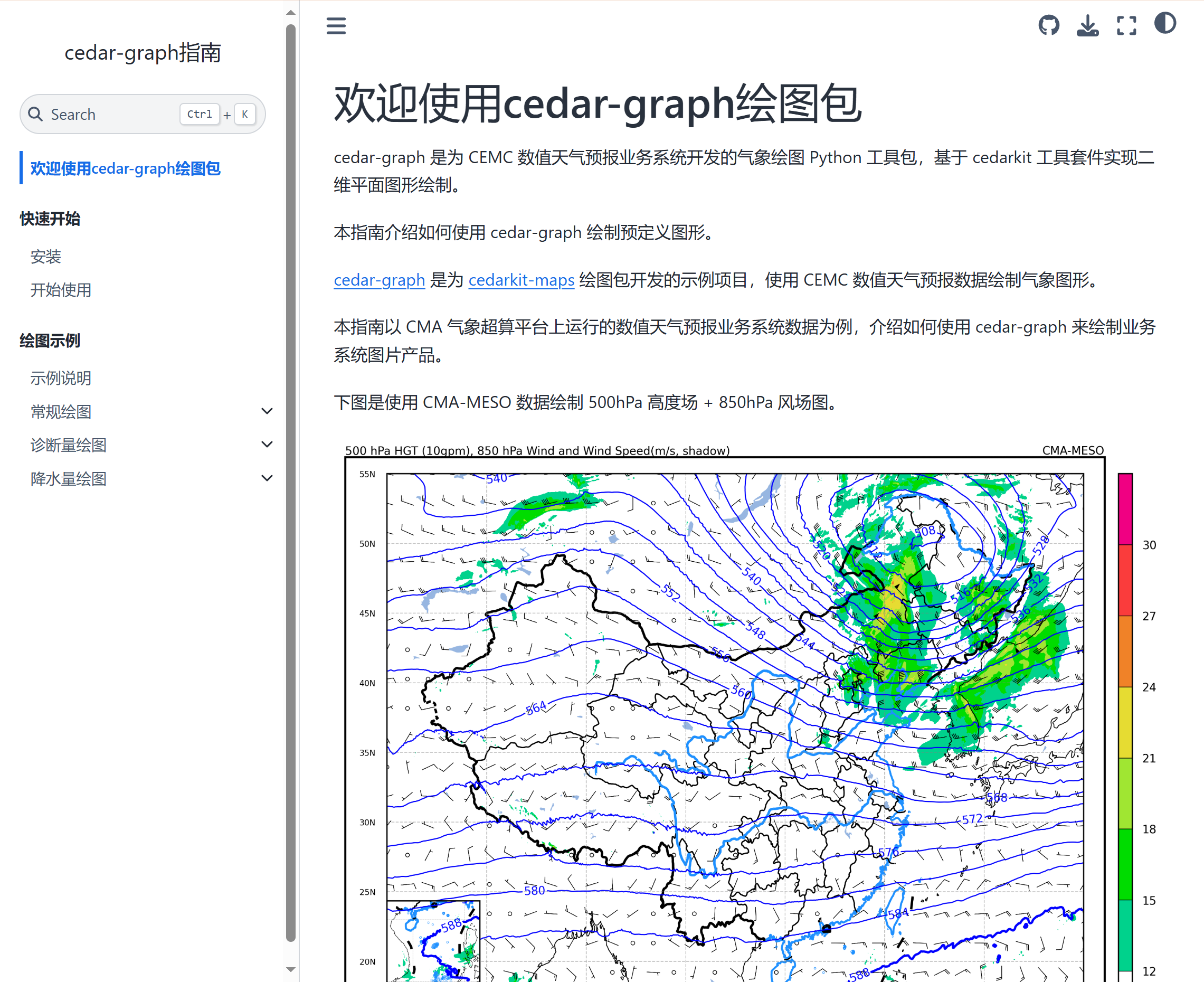Focus the Search input field
This screenshot has width=1204, height=982.
[x=143, y=114]
